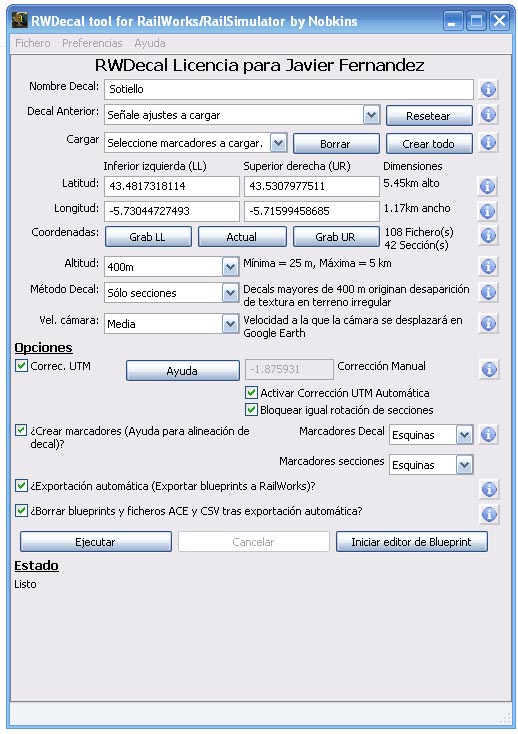This screenshot has height=734, width=518.
Task: Show info for the Latitud row
Action: pos(487,186)
